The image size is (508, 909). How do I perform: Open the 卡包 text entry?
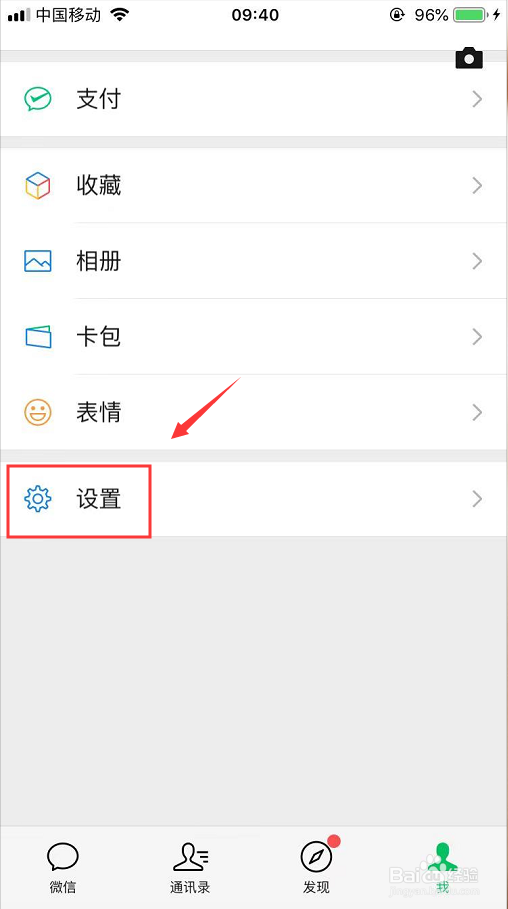click(99, 337)
